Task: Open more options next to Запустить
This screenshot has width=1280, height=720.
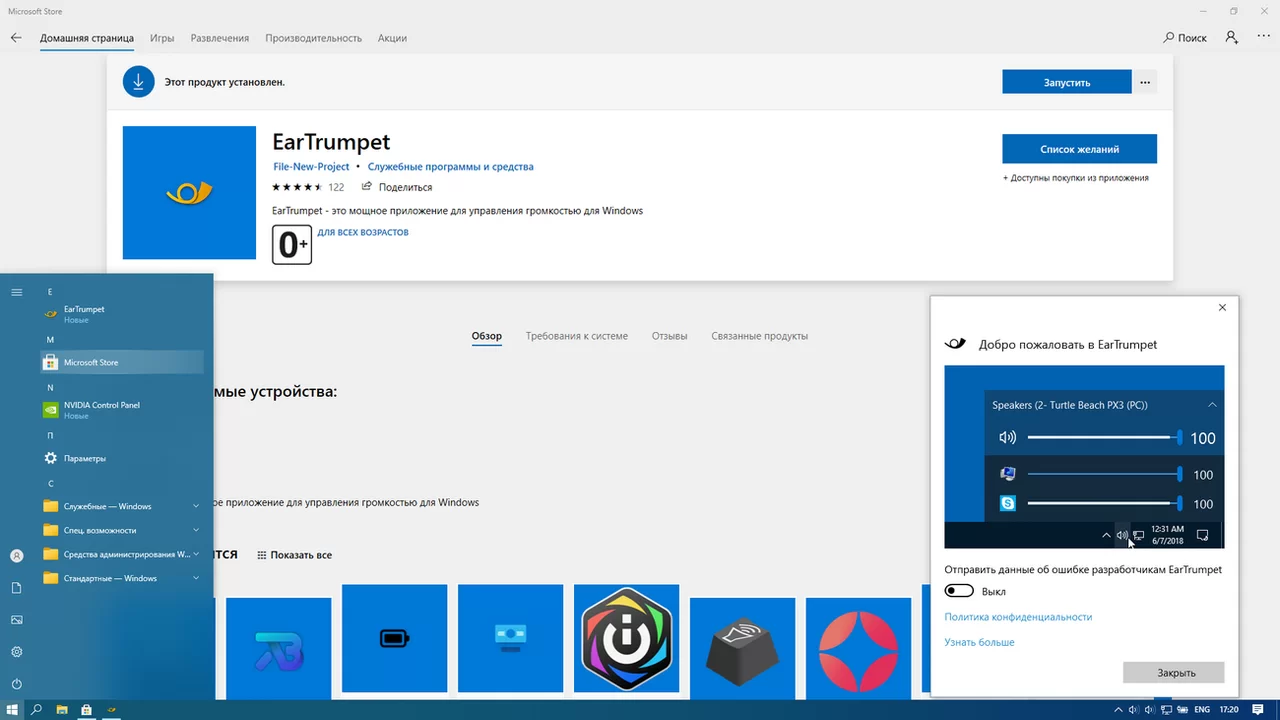Action: (1145, 82)
